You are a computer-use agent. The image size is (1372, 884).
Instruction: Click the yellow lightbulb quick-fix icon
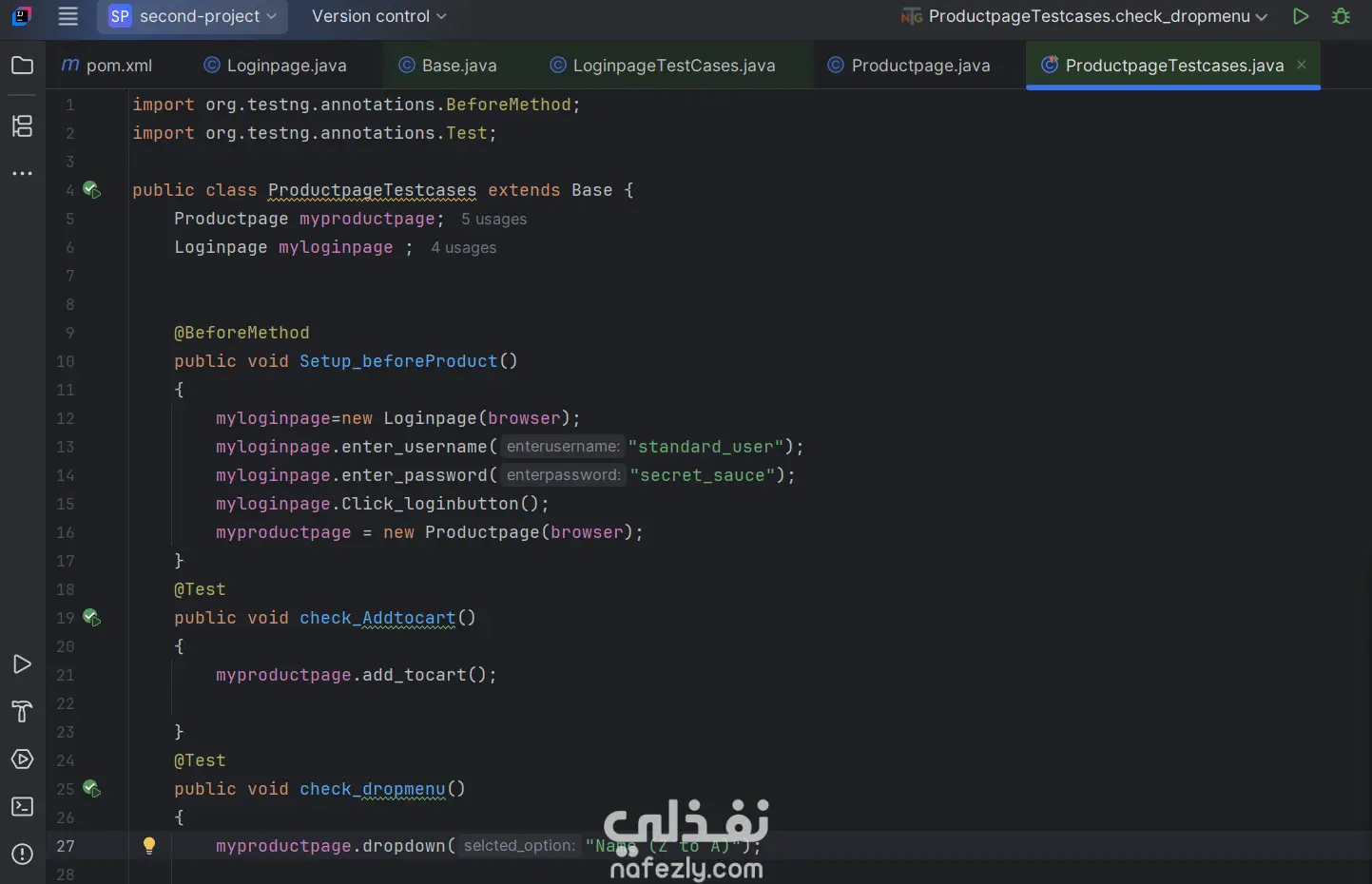[149, 845]
